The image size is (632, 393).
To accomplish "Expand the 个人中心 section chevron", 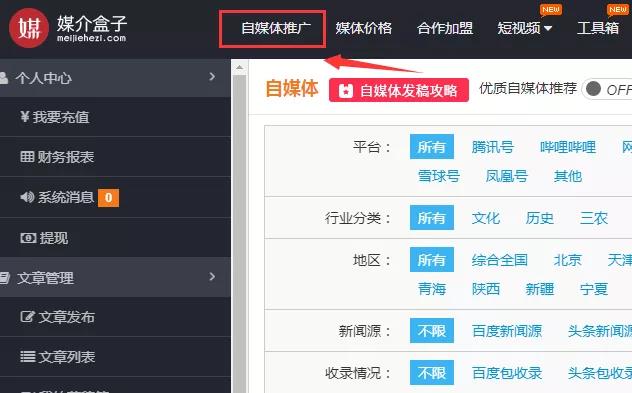I will pyautogui.click(x=212, y=77).
